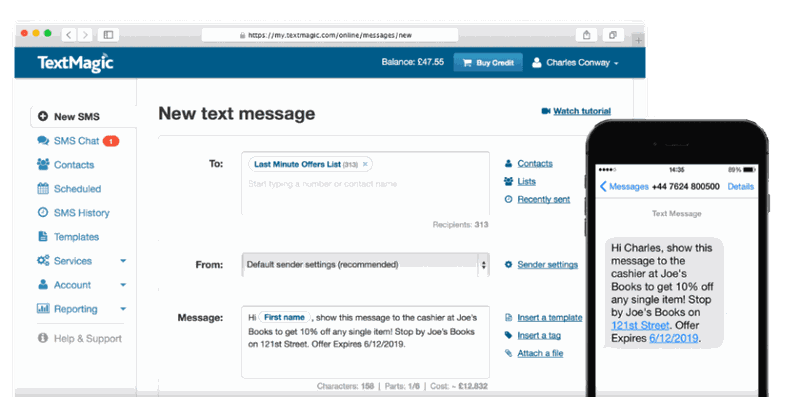The image size is (800, 397).
Task: Click the browser share icon
Action: coord(587,35)
